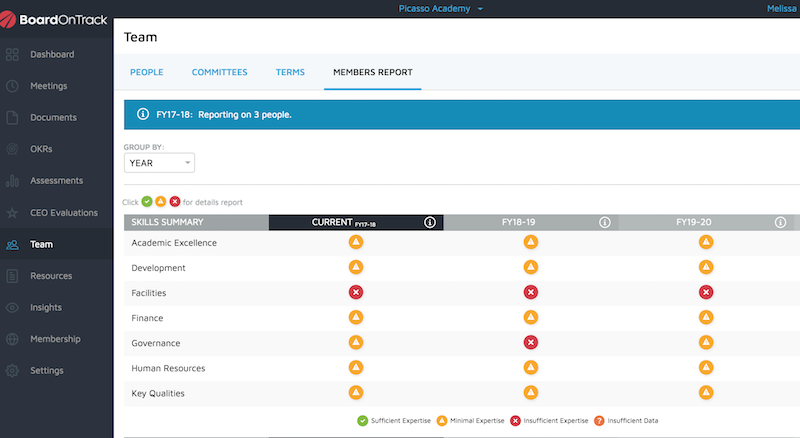Click the Human Resources row label
The width and height of the screenshot is (800, 438).
point(168,369)
